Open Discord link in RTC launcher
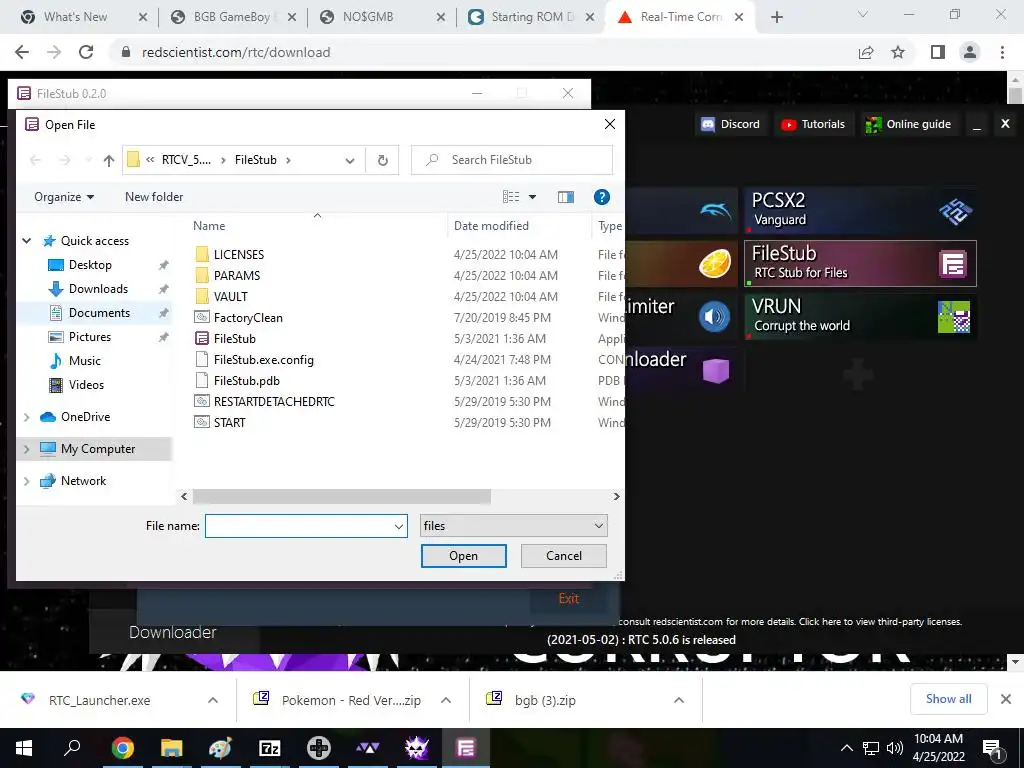This screenshot has height=768, width=1024. pos(731,124)
